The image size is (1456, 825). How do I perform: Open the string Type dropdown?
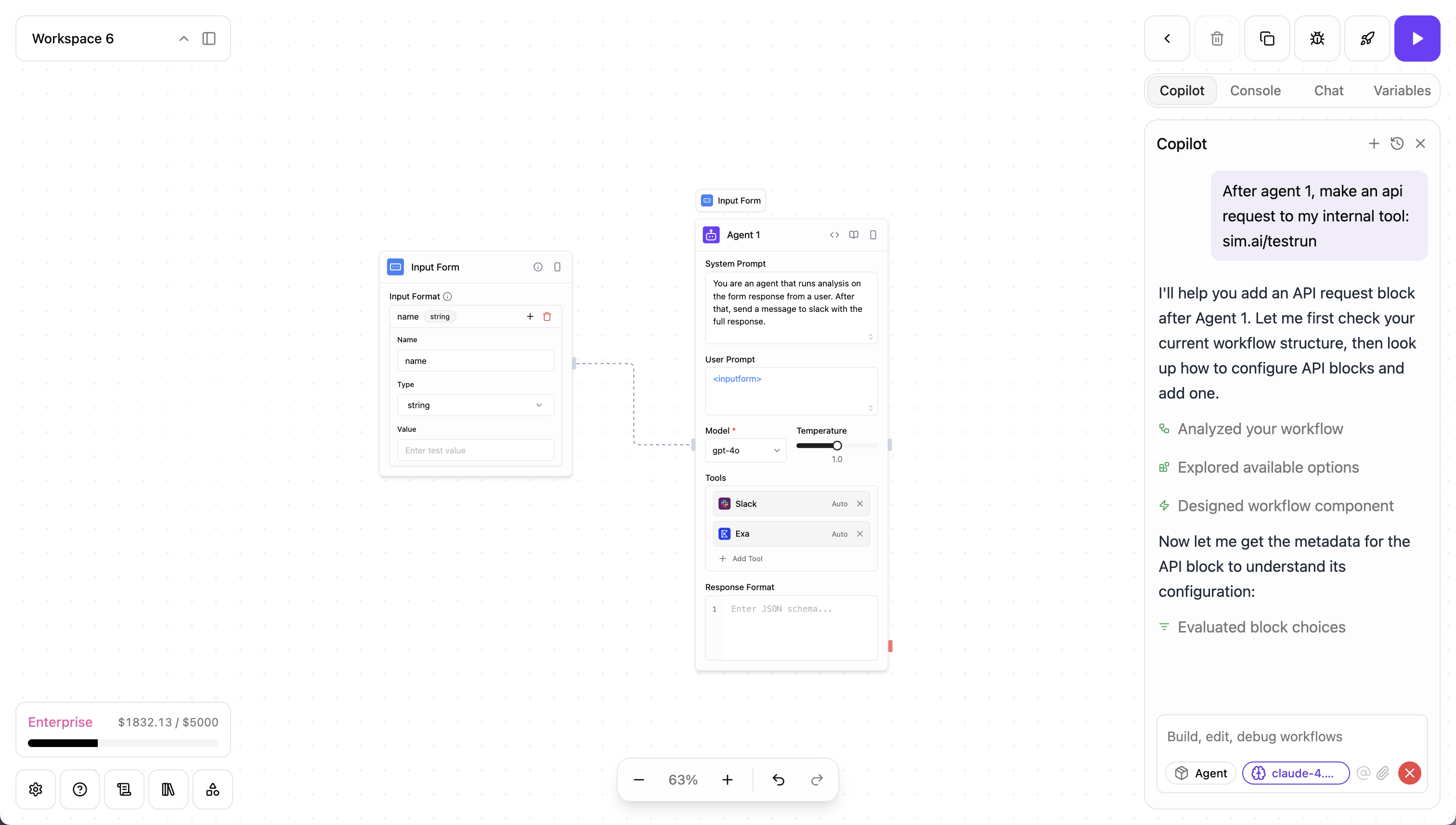click(475, 405)
